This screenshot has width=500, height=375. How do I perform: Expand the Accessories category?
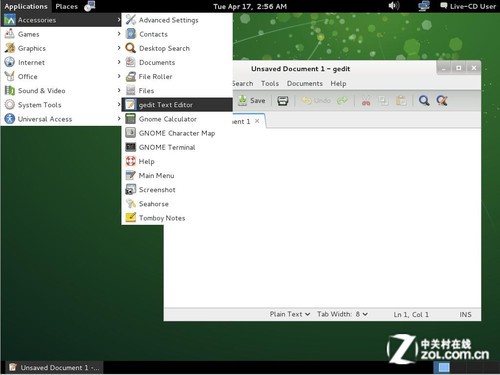[x=61, y=20]
